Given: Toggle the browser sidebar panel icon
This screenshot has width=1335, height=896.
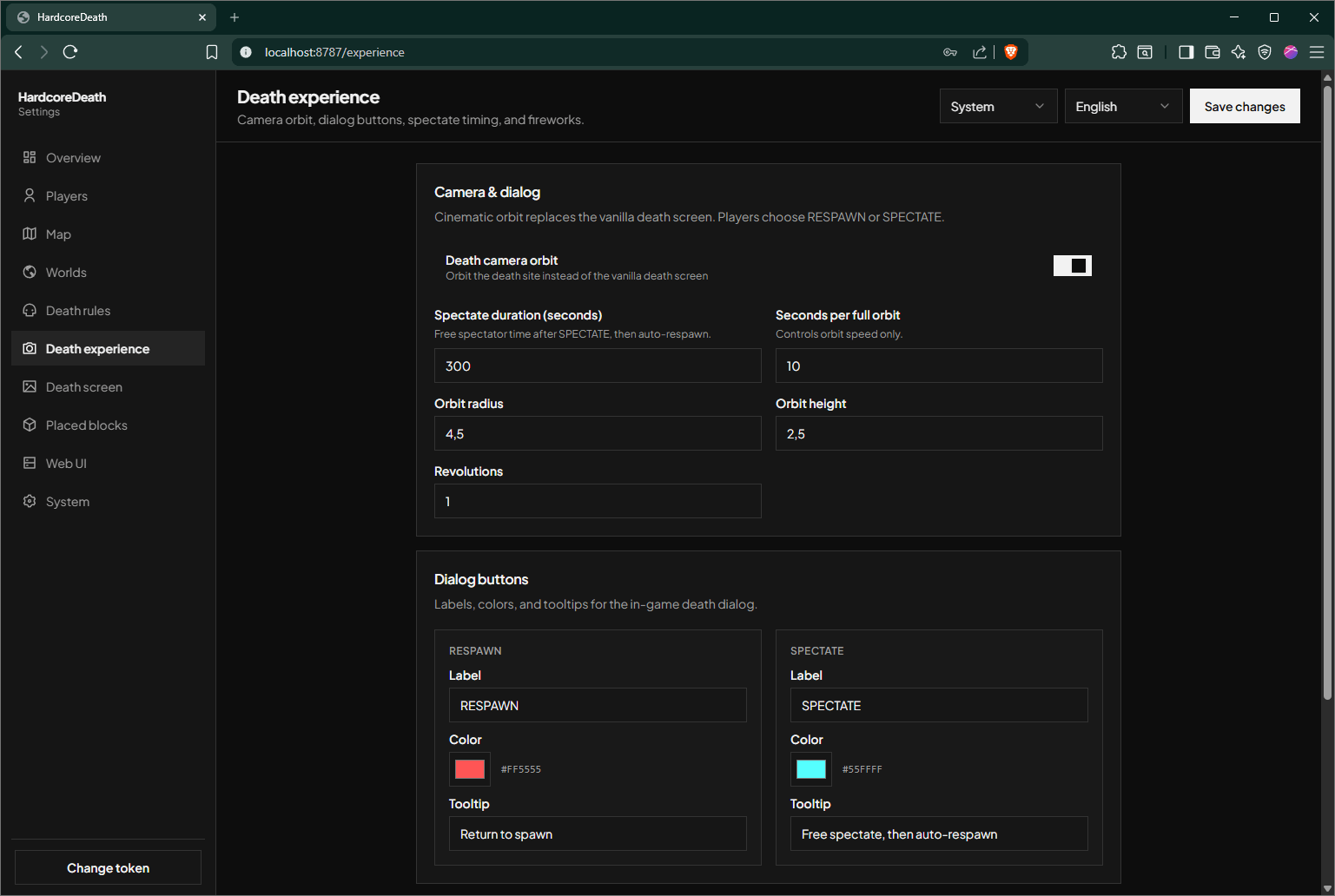Looking at the screenshot, I should click(1186, 52).
